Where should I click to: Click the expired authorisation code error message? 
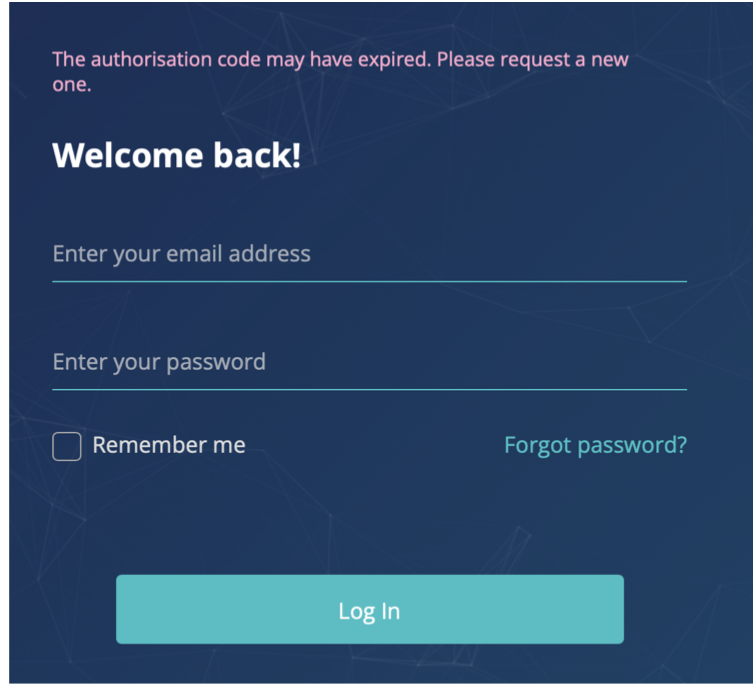point(340,70)
